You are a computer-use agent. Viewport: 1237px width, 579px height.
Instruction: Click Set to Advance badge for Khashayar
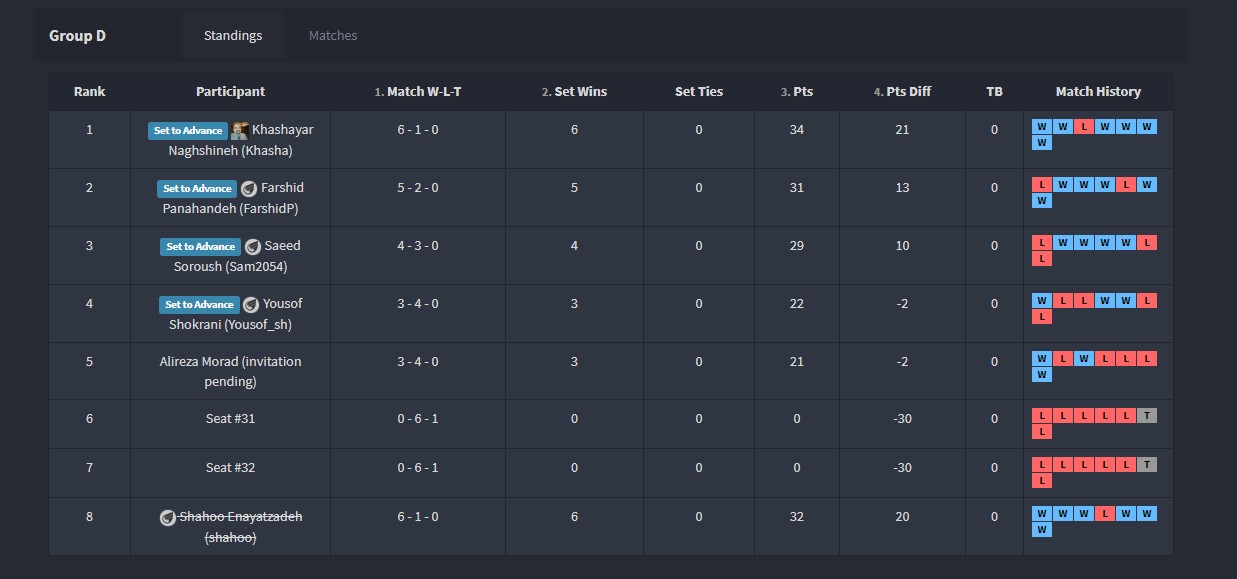point(188,131)
